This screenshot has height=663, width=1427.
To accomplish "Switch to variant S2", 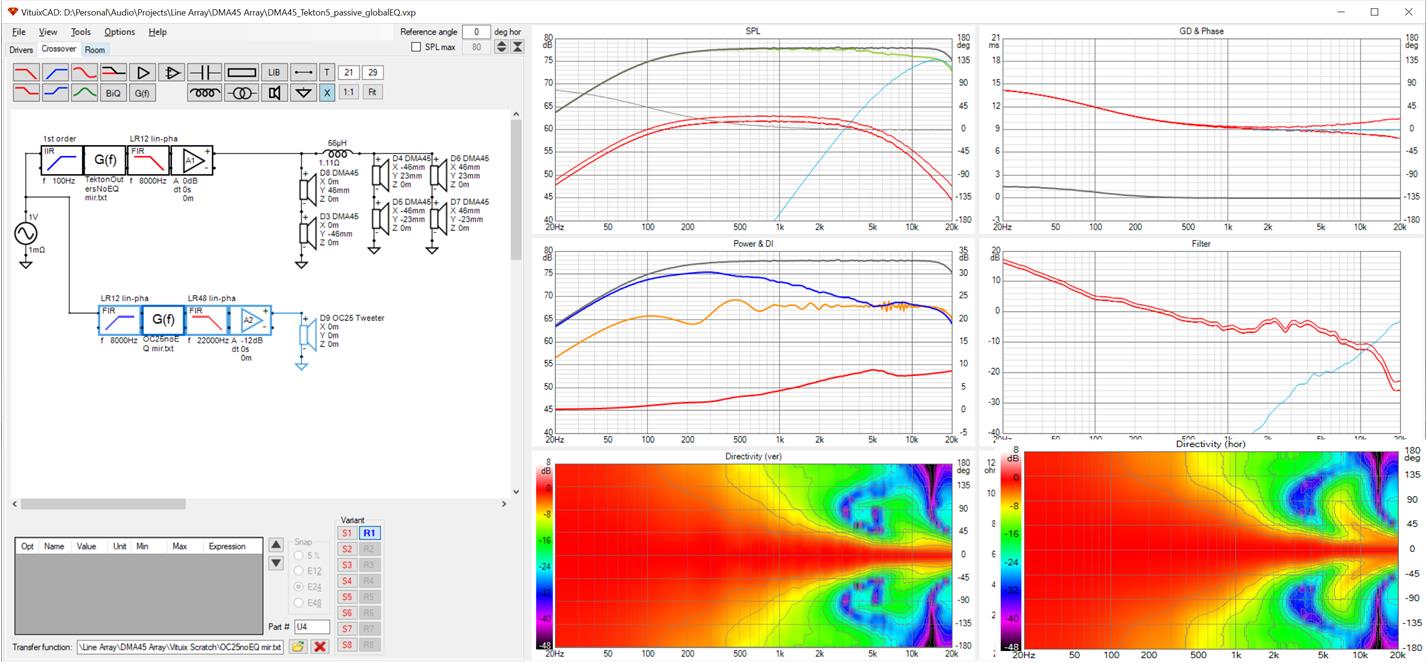I will pyautogui.click(x=347, y=549).
